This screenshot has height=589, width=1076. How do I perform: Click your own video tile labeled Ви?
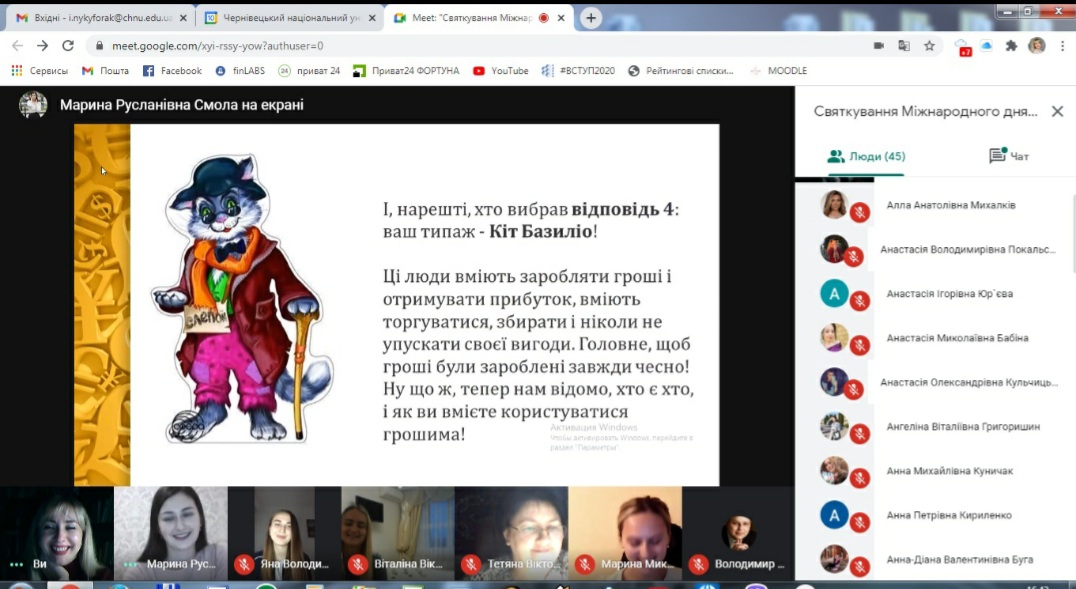(57, 533)
